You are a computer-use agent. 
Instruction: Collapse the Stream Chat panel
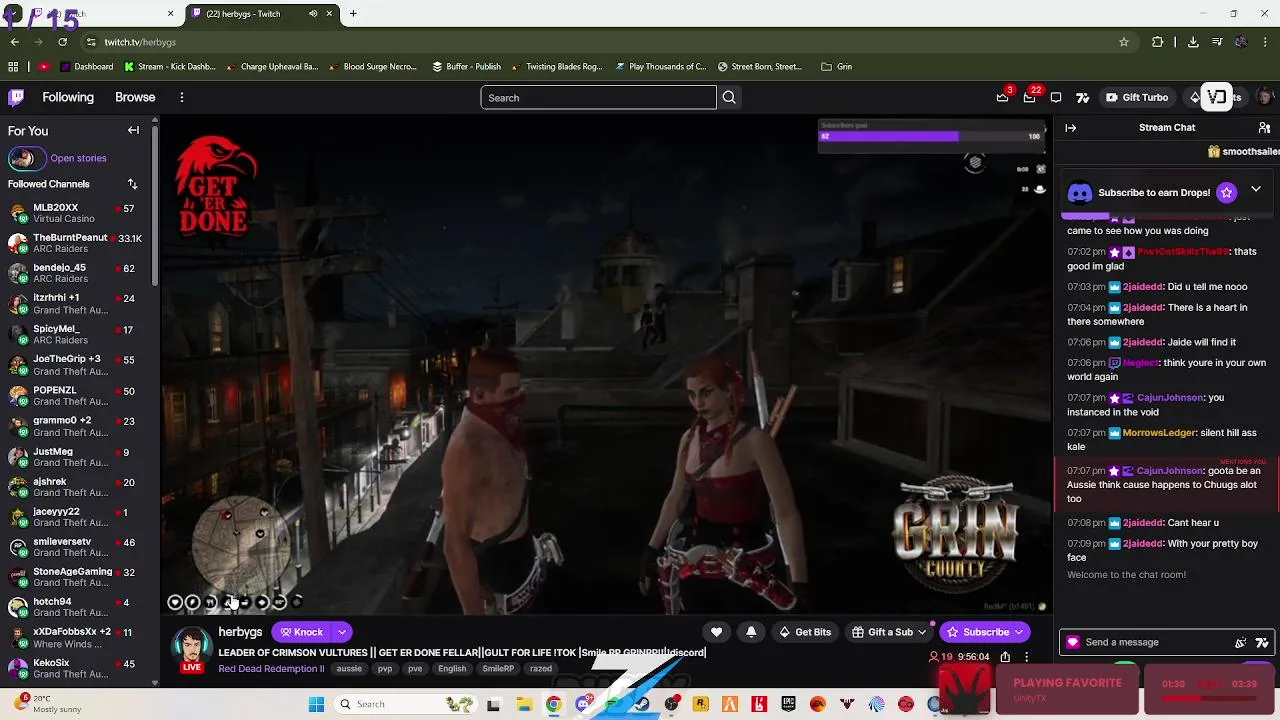1071,128
